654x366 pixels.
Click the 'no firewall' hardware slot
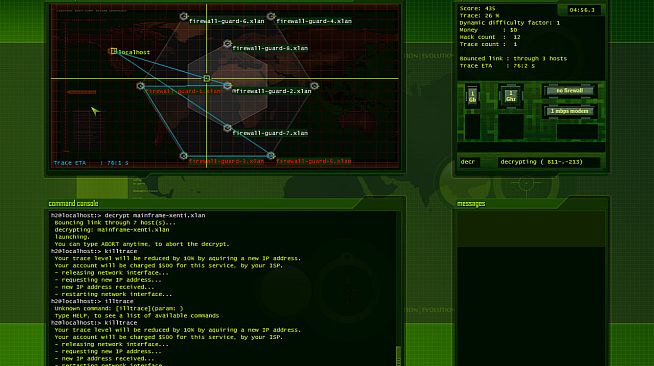tap(569, 91)
